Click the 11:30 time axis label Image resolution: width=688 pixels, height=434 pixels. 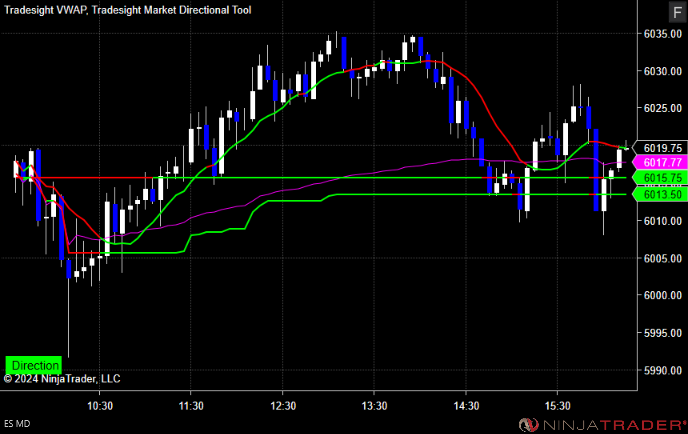tap(191, 406)
